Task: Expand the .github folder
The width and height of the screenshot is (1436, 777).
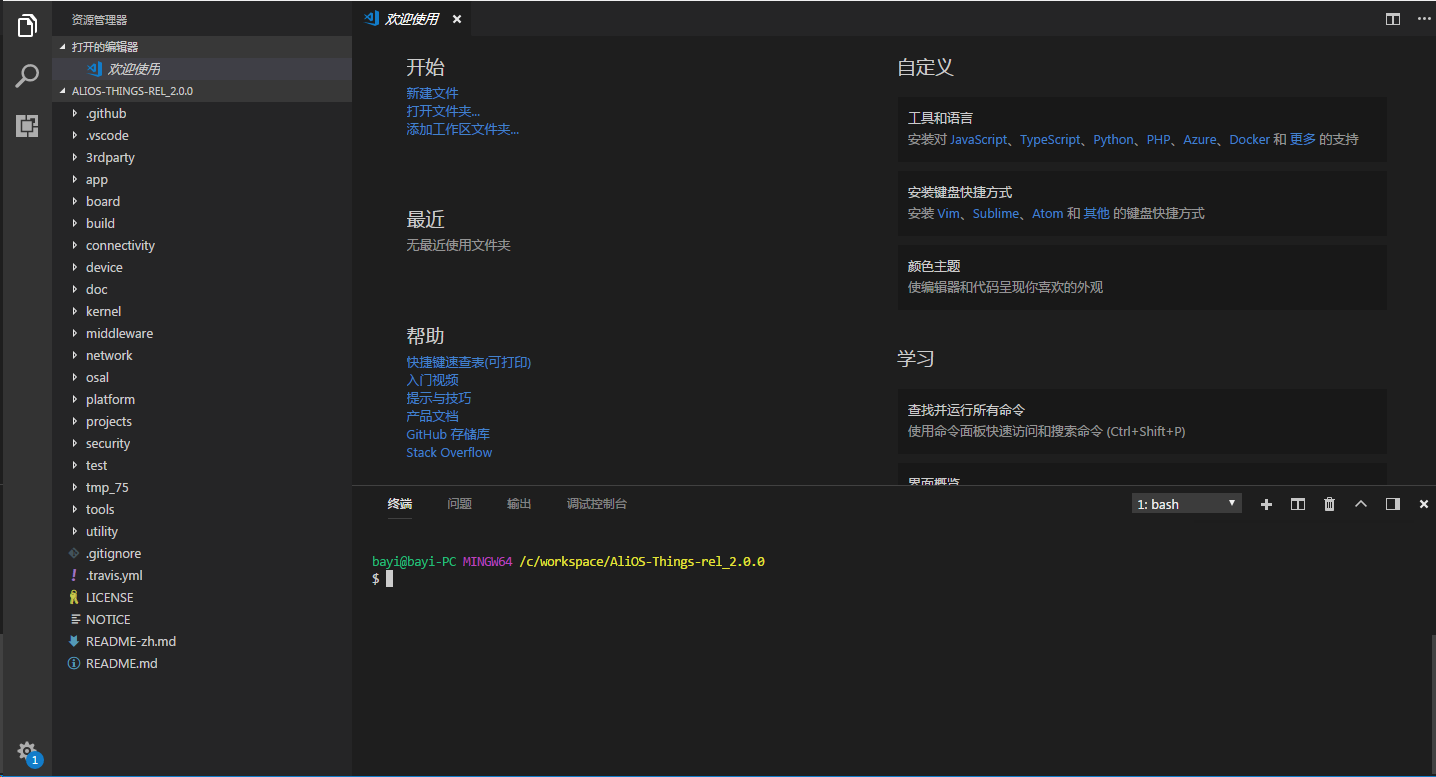Action: point(202,113)
